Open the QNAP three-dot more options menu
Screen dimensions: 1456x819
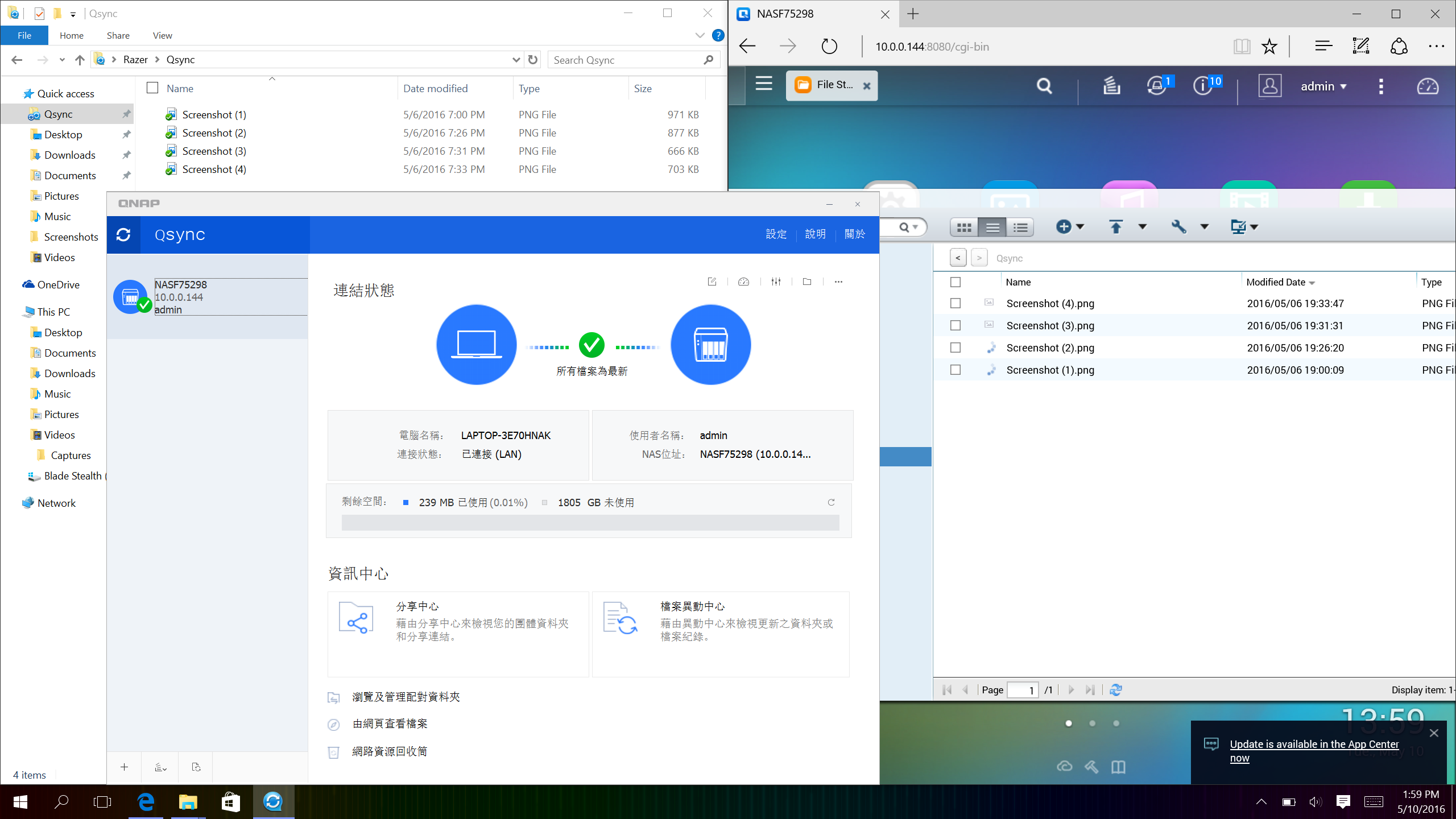coord(1381,86)
